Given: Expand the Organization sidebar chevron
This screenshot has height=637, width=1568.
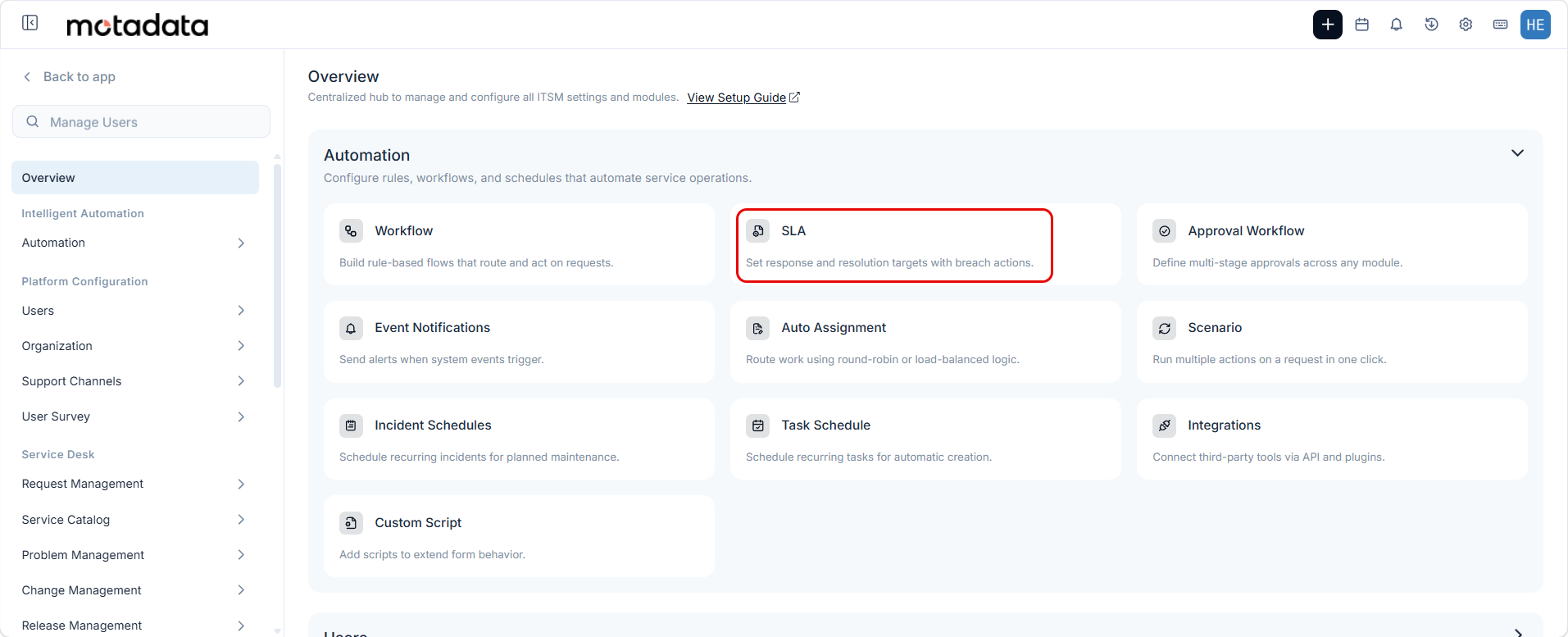Looking at the screenshot, I should (x=241, y=346).
